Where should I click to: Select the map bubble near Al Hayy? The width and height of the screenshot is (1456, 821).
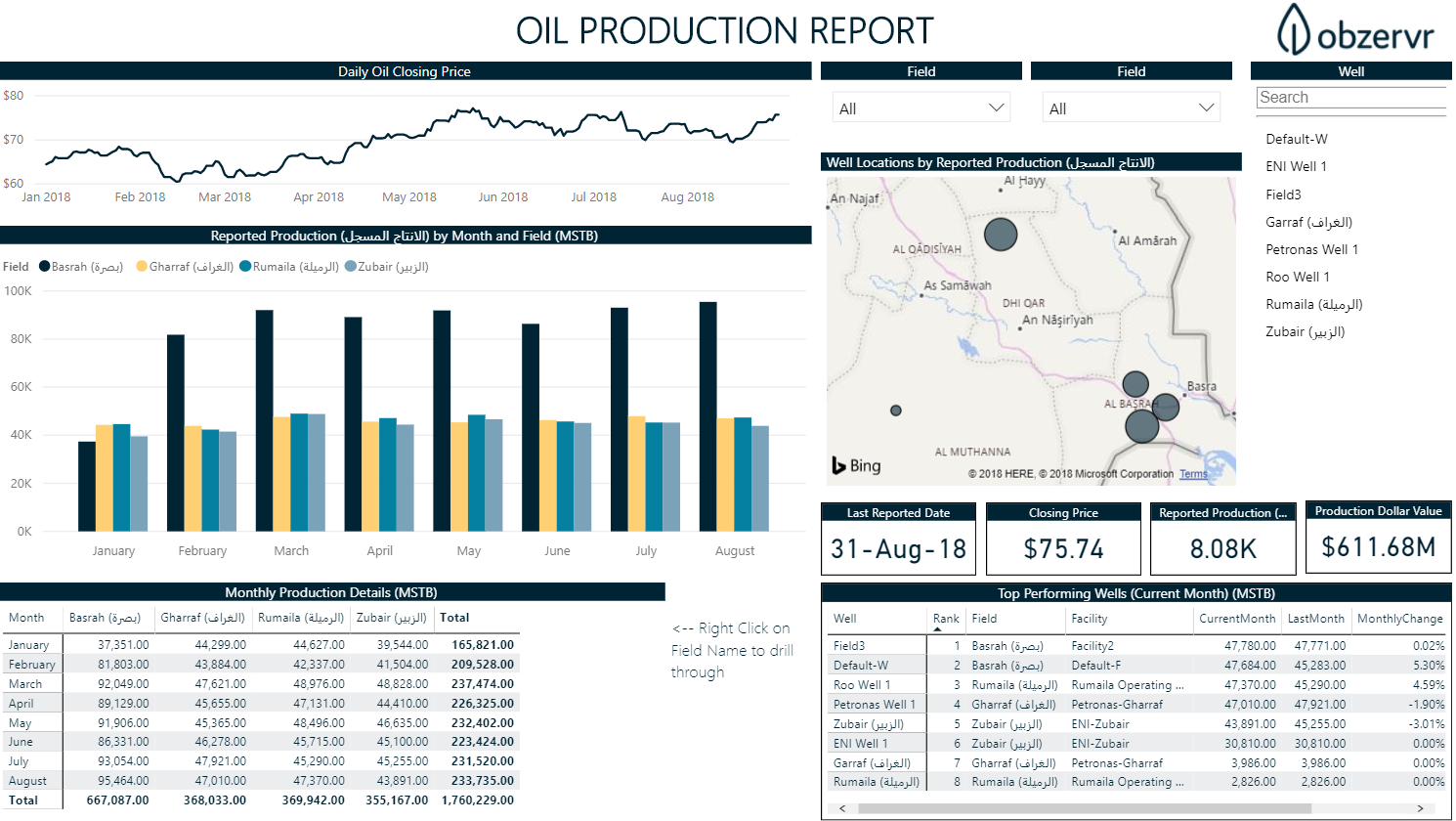click(1001, 235)
